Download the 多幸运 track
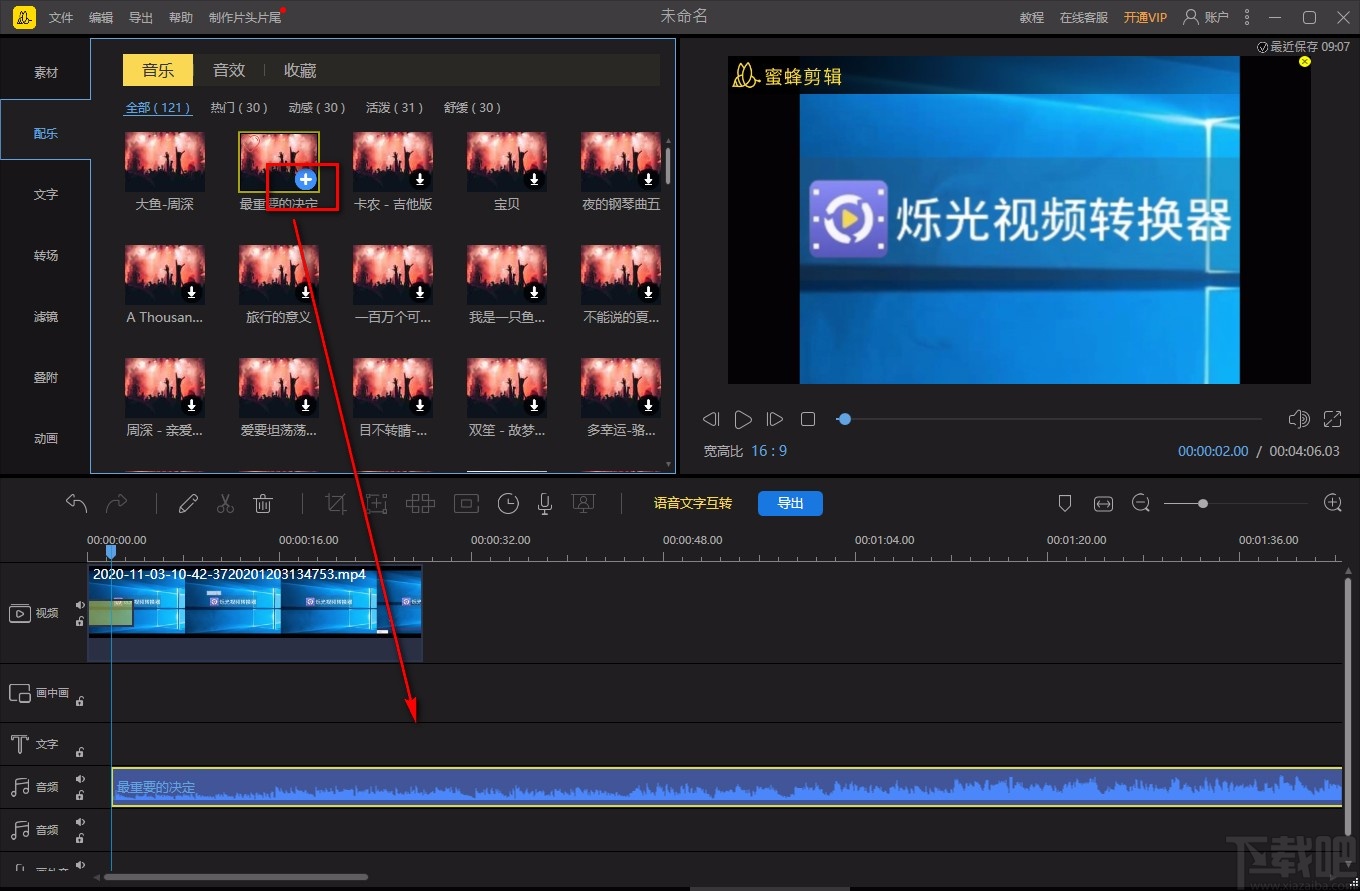This screenshot has height=891, width=1360. (x=649, y=406)
